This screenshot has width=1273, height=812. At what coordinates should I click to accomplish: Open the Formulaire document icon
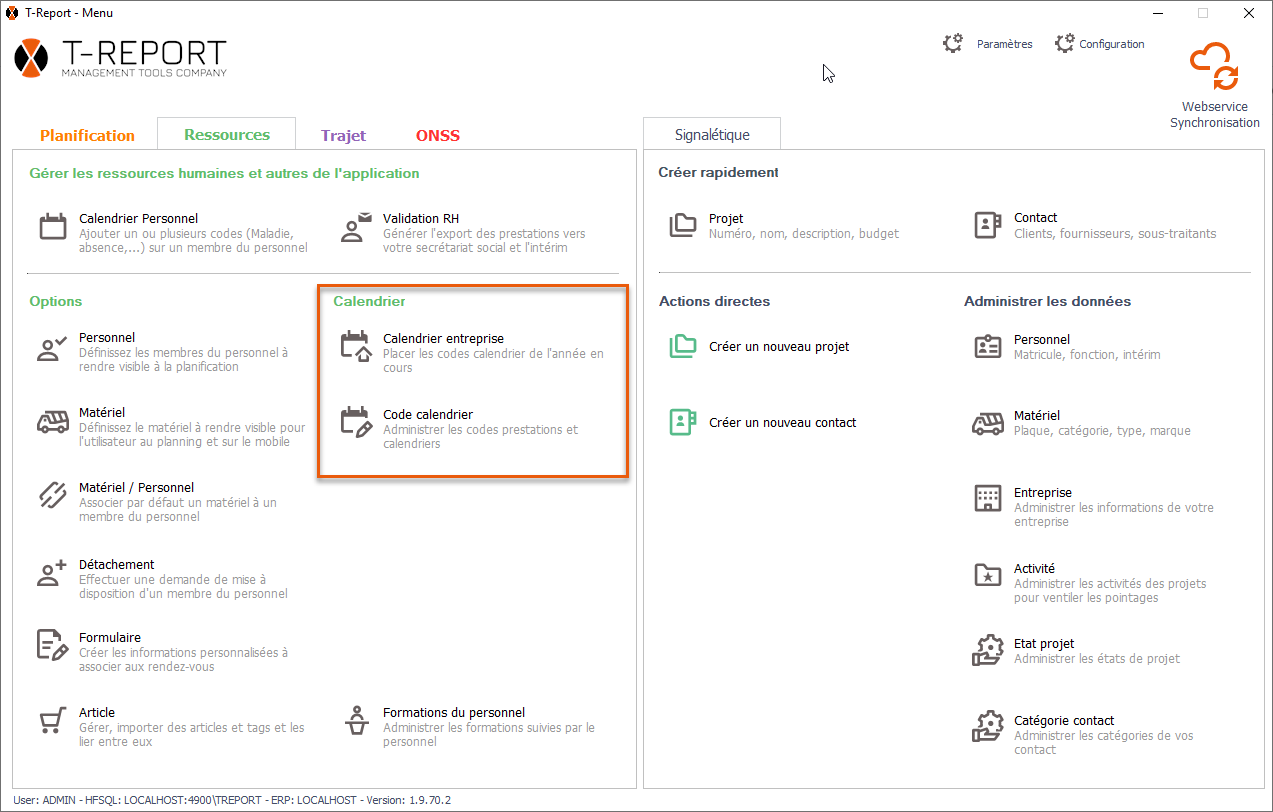(x=53, y=645)
